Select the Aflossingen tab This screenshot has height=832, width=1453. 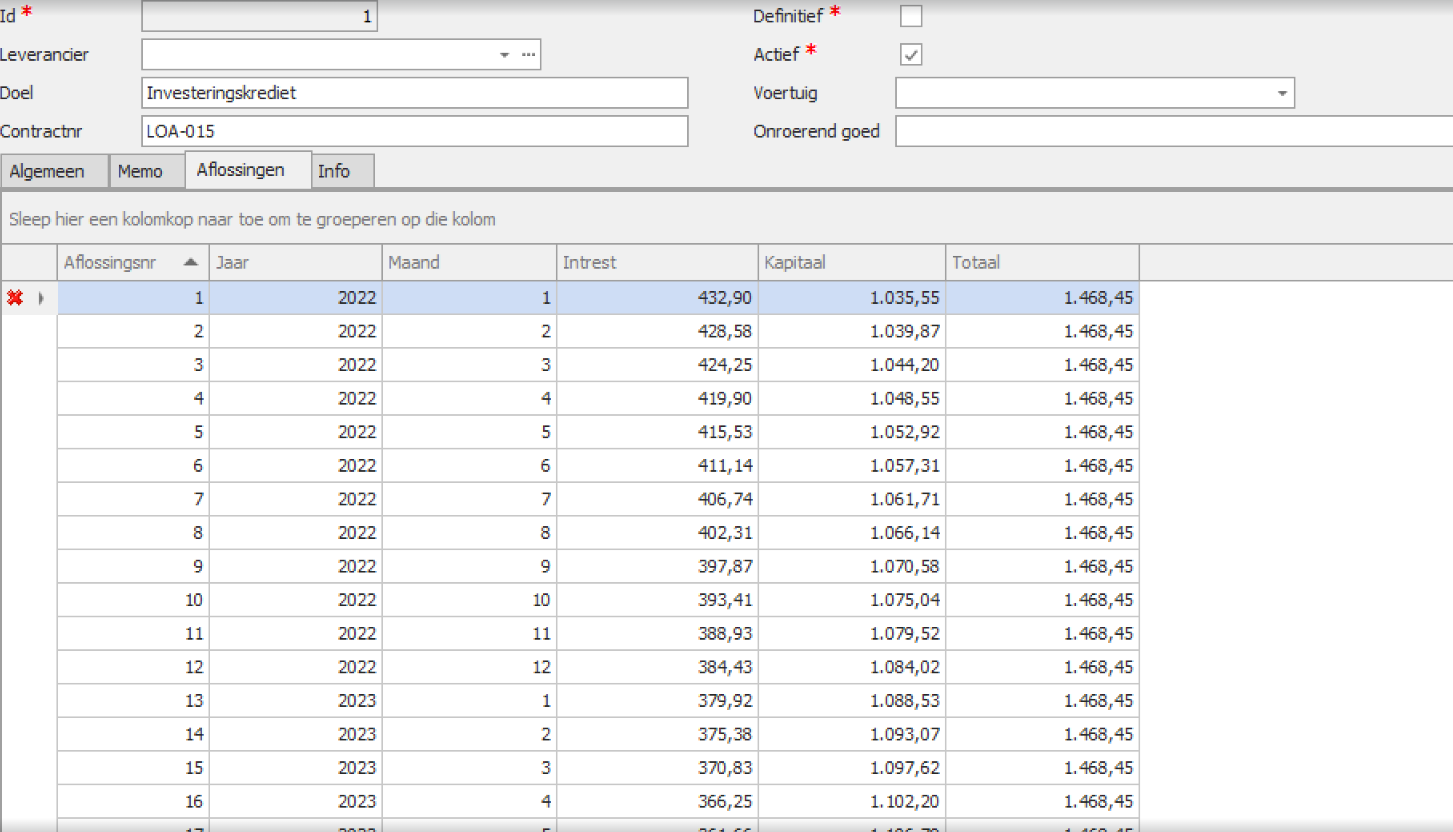click(x=241, y=170)
